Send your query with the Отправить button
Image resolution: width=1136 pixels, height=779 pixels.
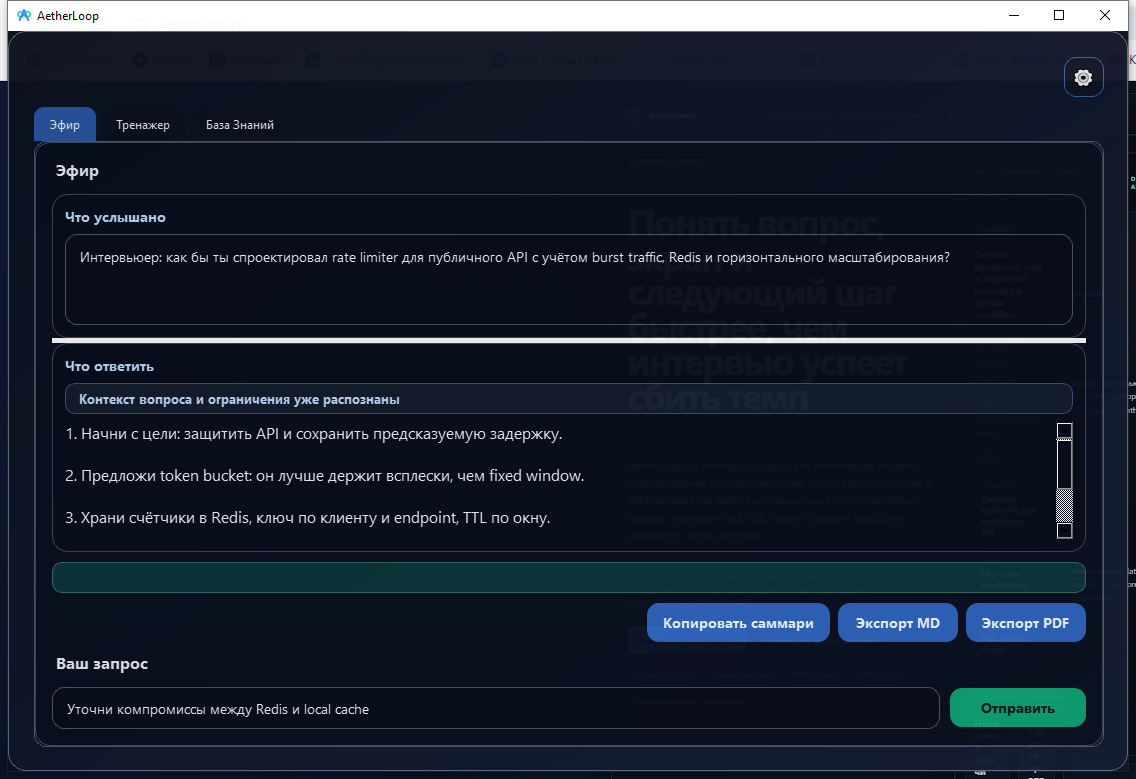pos(1017,707)
